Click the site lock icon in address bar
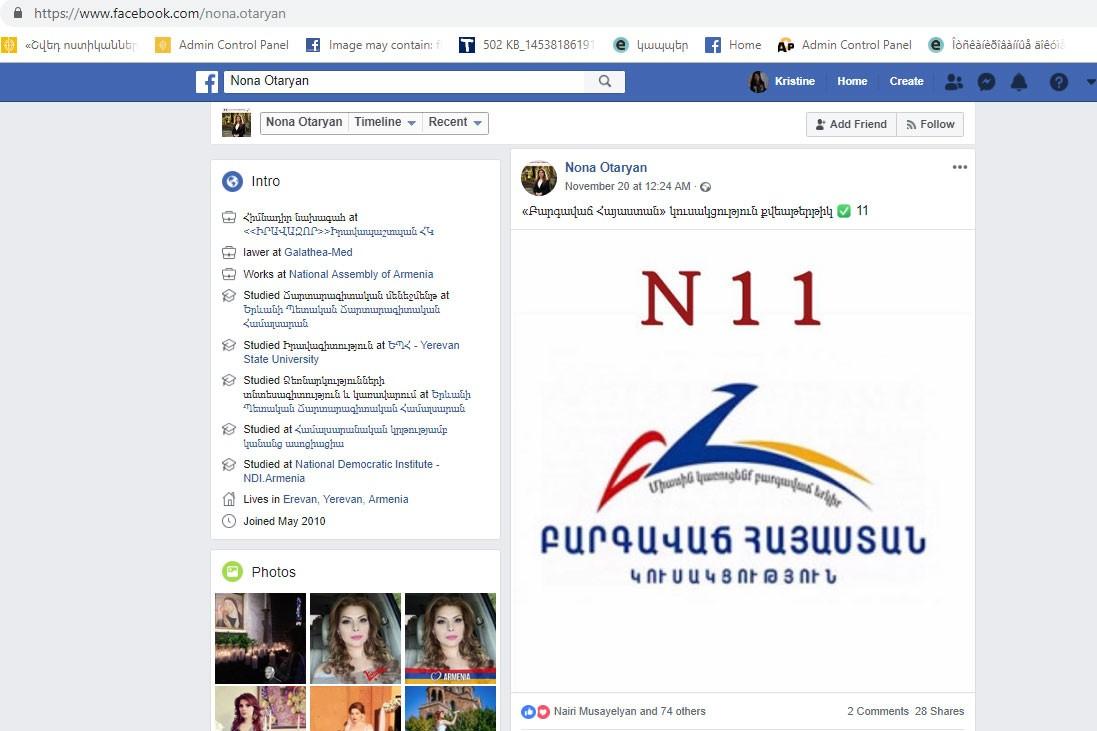Screen dimensions: 1097x731 [17, 13]
